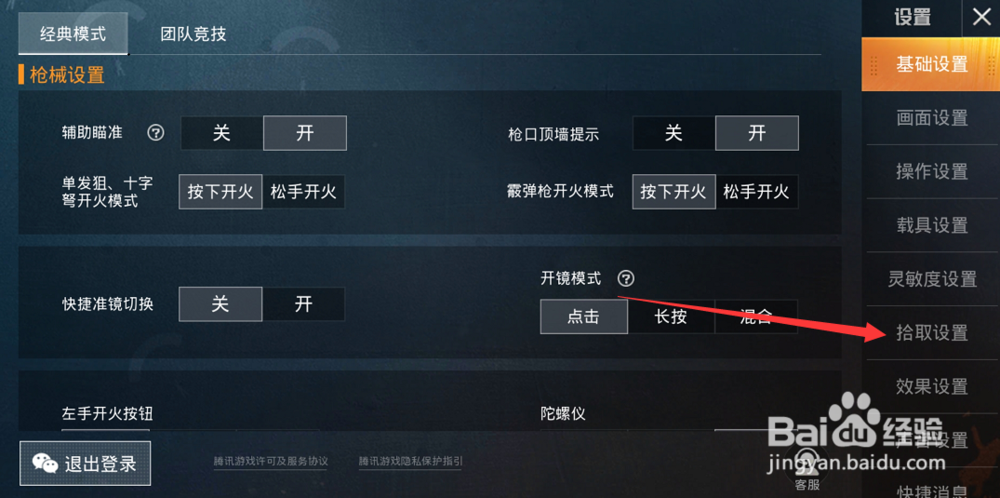
Task: Select 松手开火 for 单发狙 fire mode
Action: point(304,192)
